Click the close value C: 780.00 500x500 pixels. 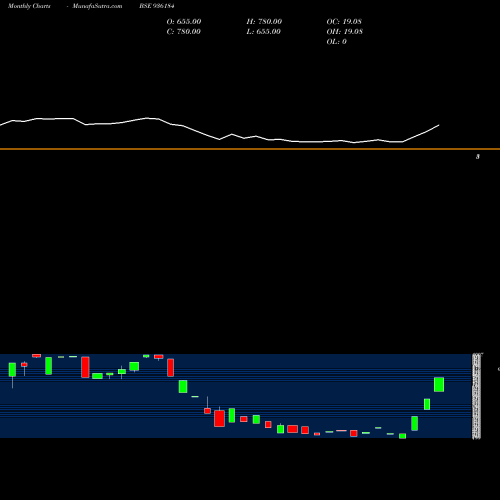click(183, 31)
